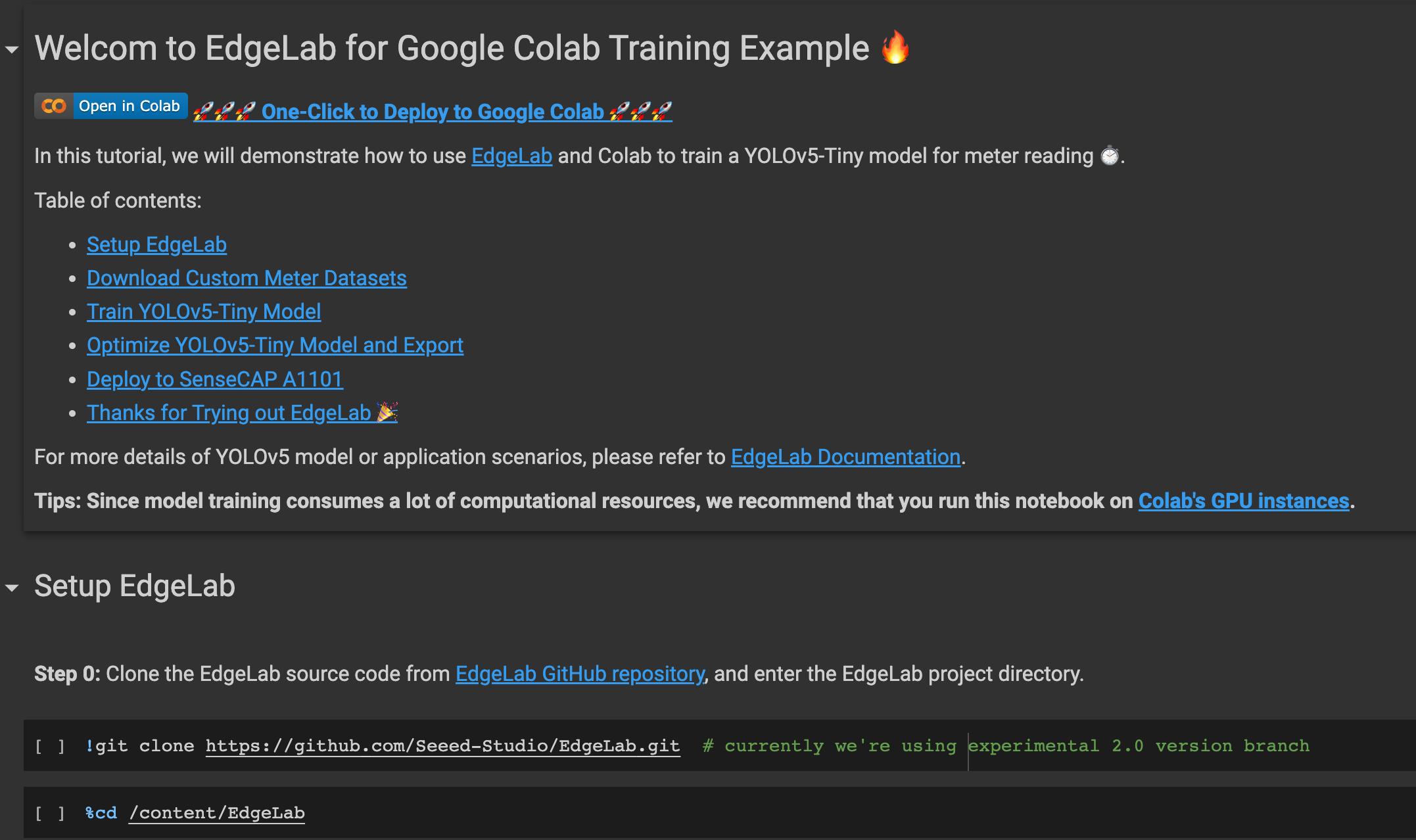Place cursor in the git clone comment text
Viewport: 1416px width, 840px height.
point(1006,746)
